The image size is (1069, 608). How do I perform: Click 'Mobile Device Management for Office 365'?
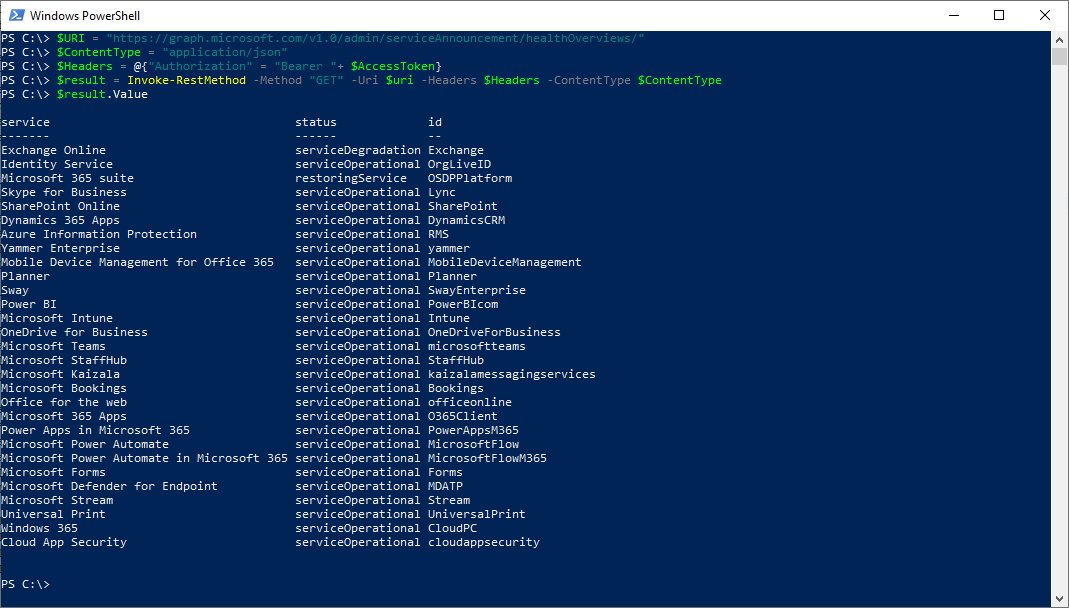(x=137, y=262)
